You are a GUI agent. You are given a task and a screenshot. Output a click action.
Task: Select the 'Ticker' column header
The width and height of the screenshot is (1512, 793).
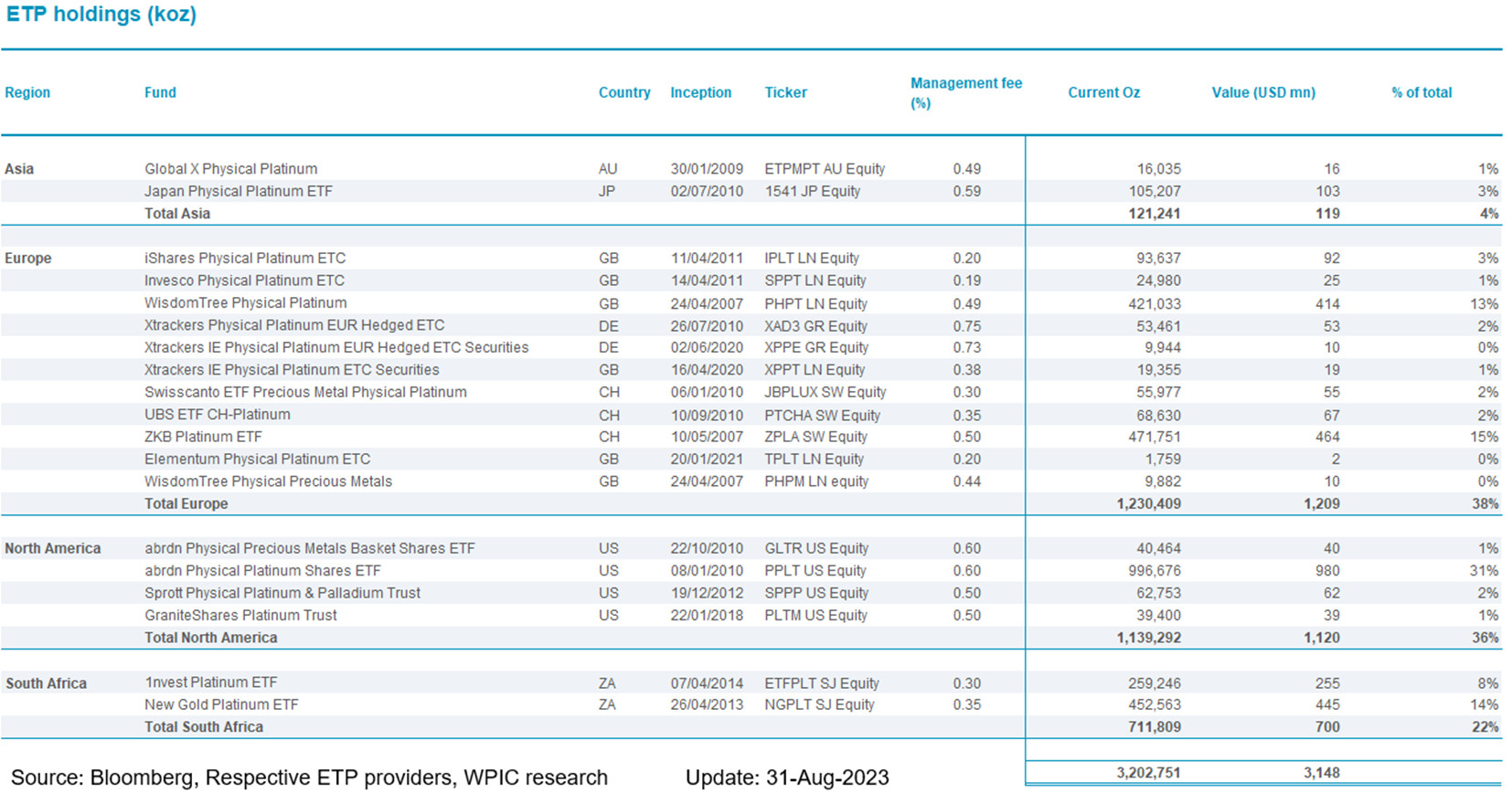point(785,92)
